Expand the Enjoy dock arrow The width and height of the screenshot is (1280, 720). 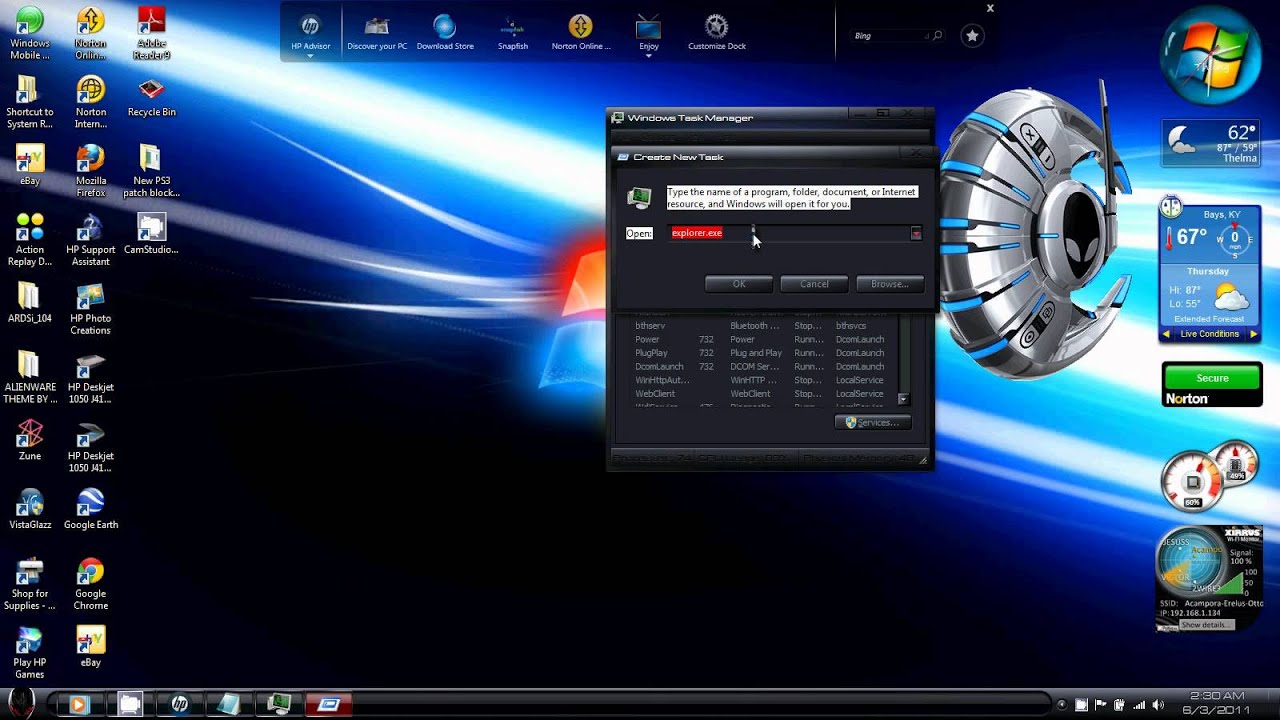tap(649, 56)
